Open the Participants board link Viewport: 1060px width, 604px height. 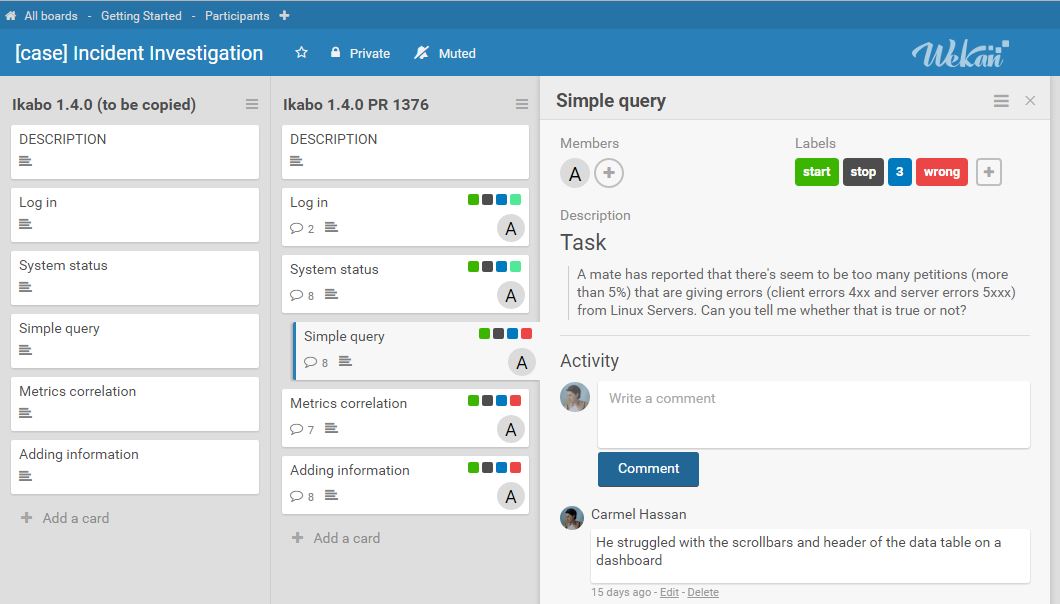[237, 16]
